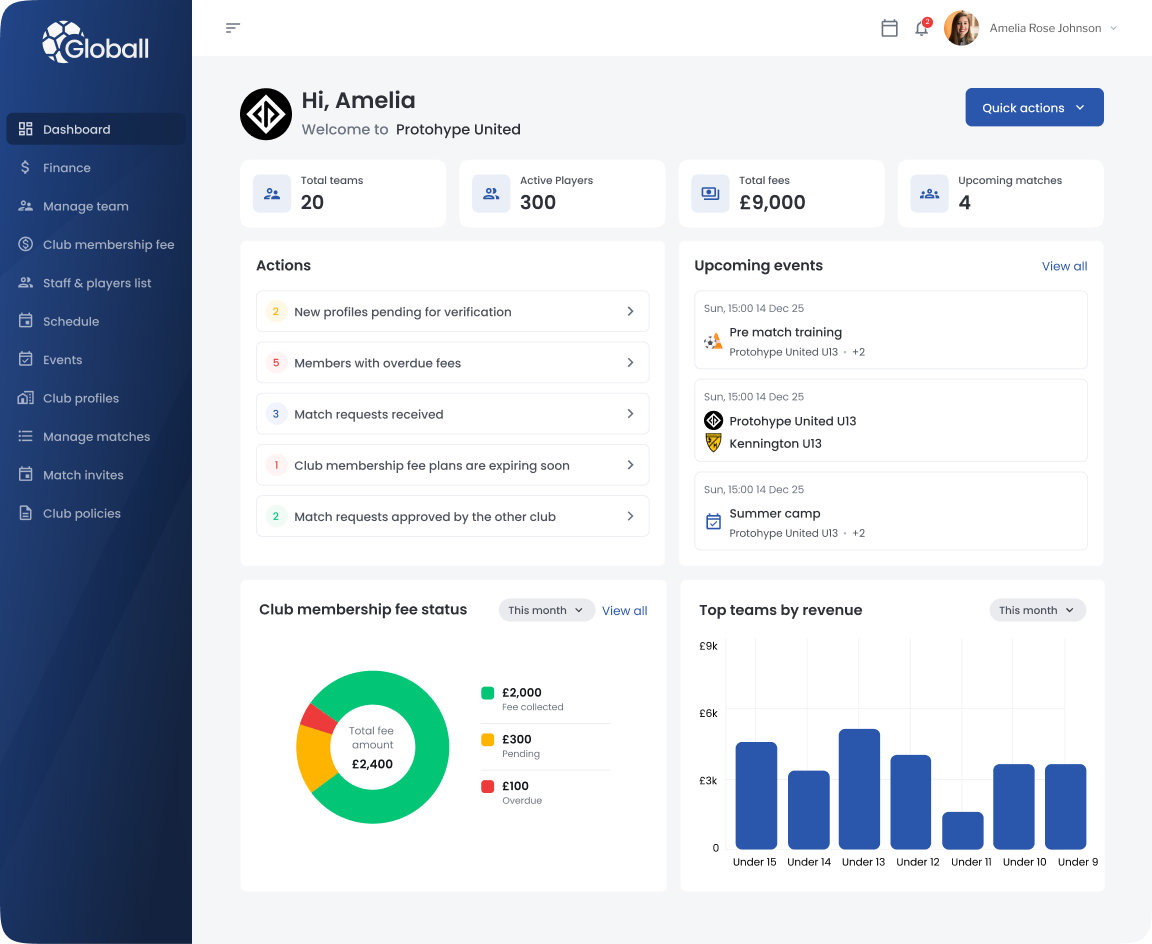Viewport: 1152px width, 944px height.
Task: Open the Summer camp event
Action: click(x=890, y=511)
